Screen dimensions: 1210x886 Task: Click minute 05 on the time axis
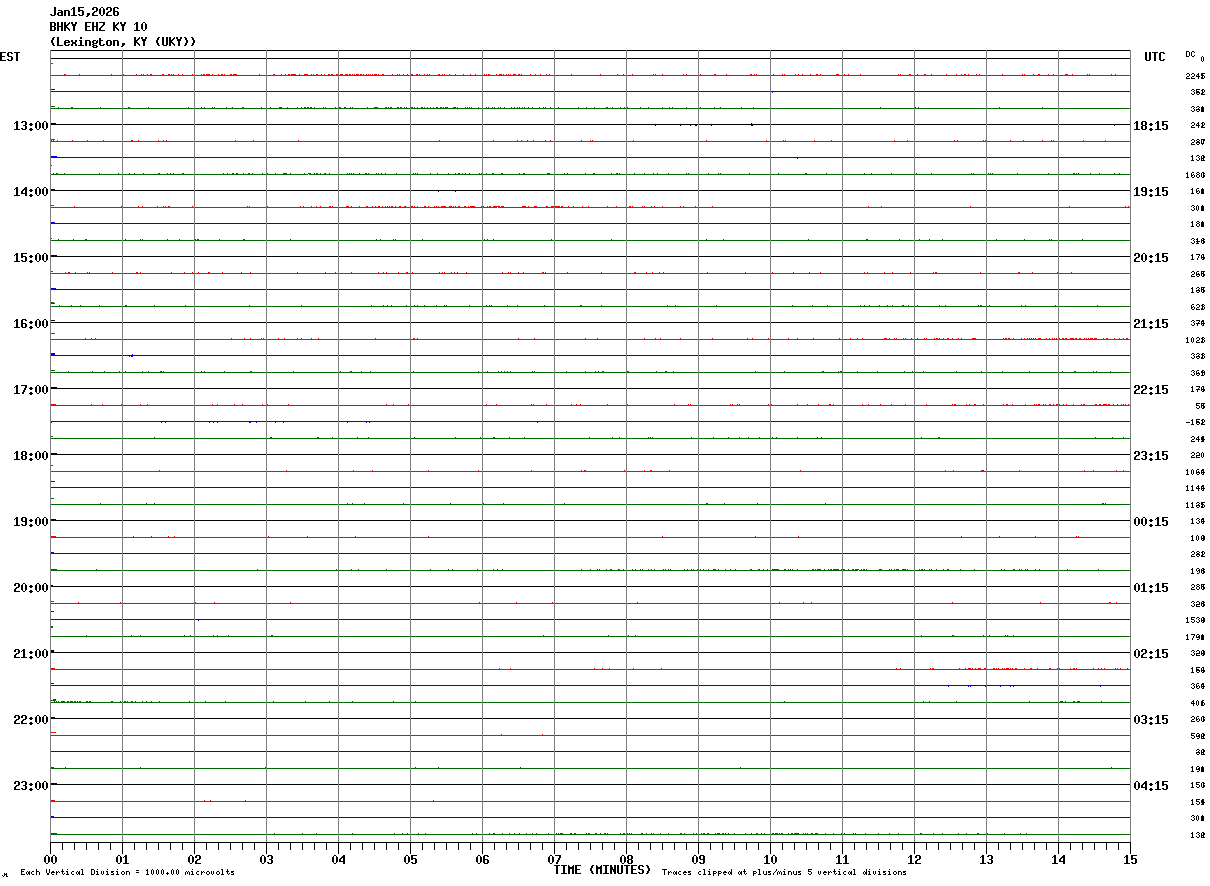tap(410, 859)
